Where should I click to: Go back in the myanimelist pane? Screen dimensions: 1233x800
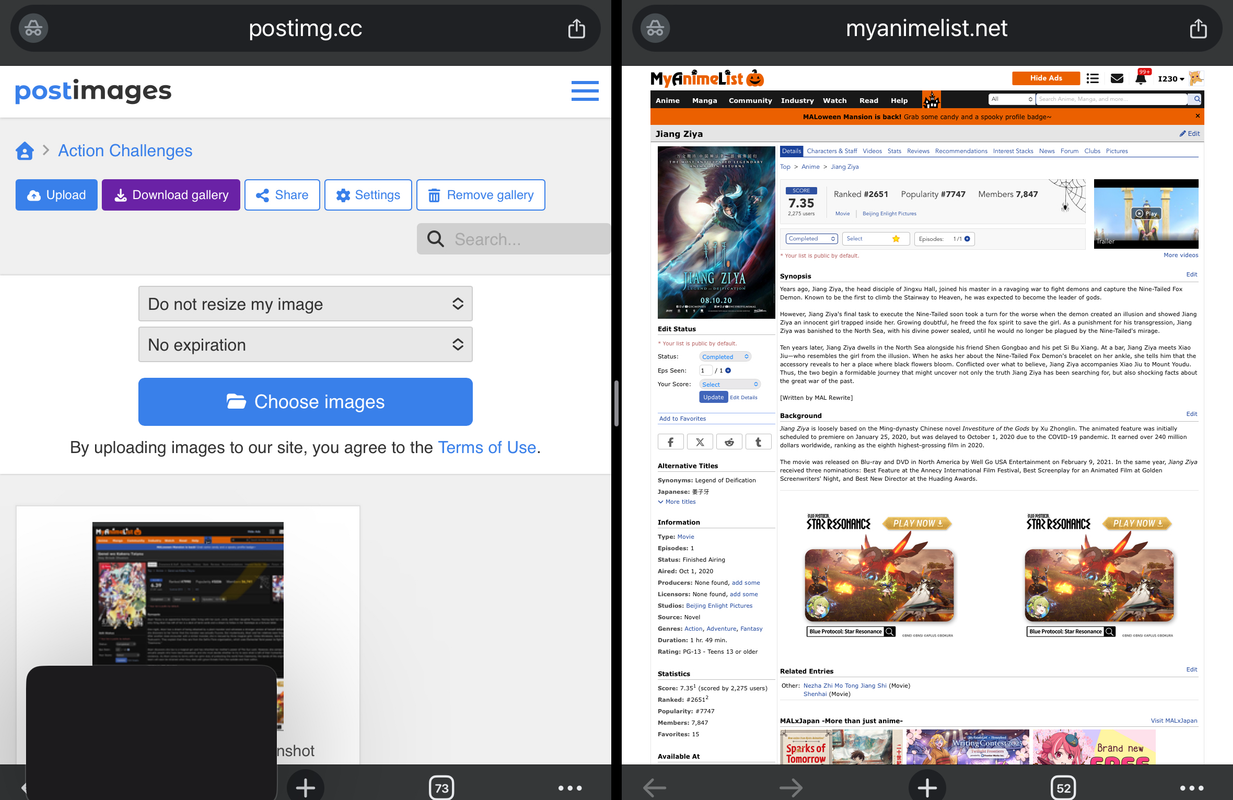tap(654, 788)
